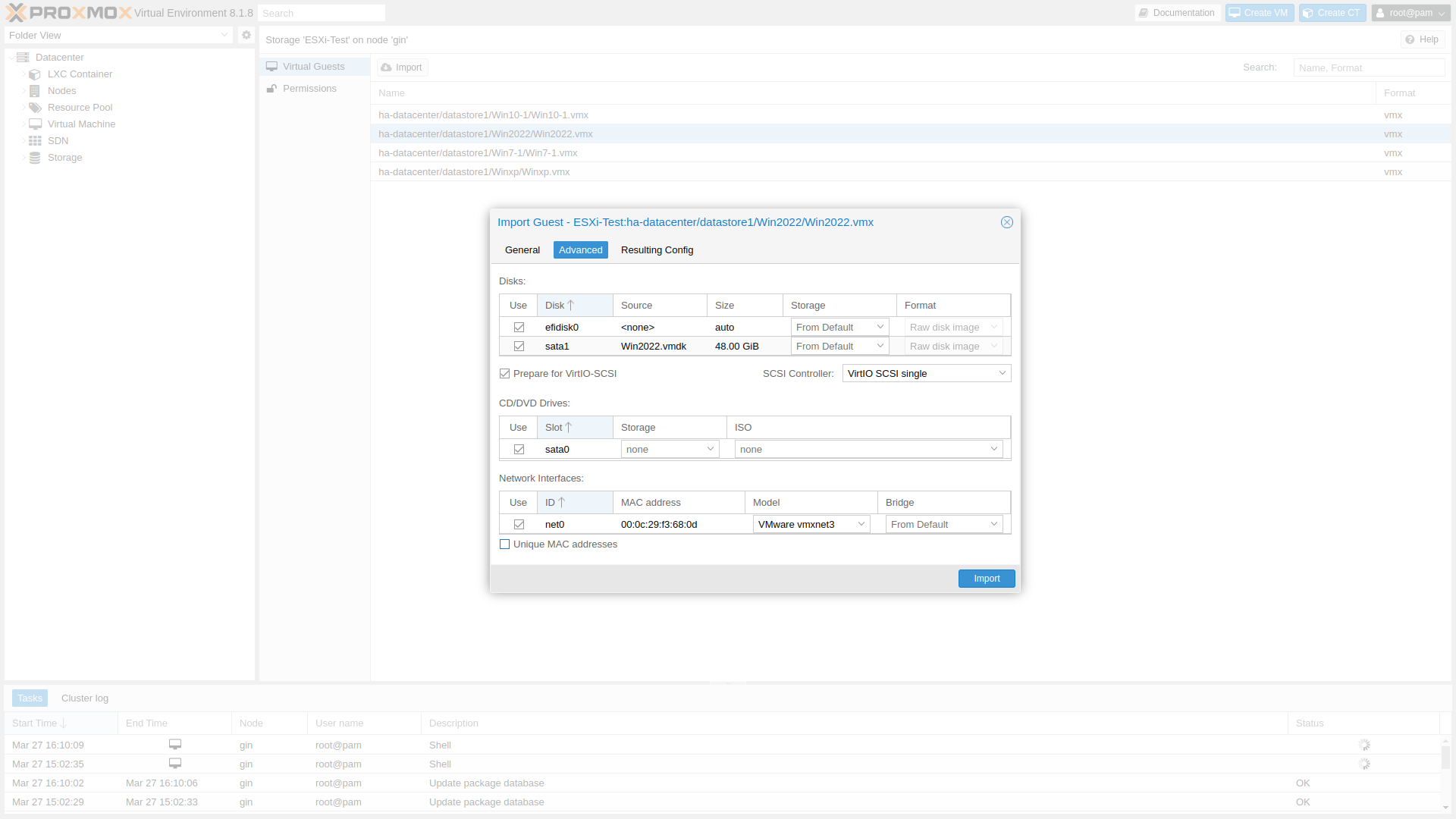Click the Permissions unlock icon

coord(271,89)
